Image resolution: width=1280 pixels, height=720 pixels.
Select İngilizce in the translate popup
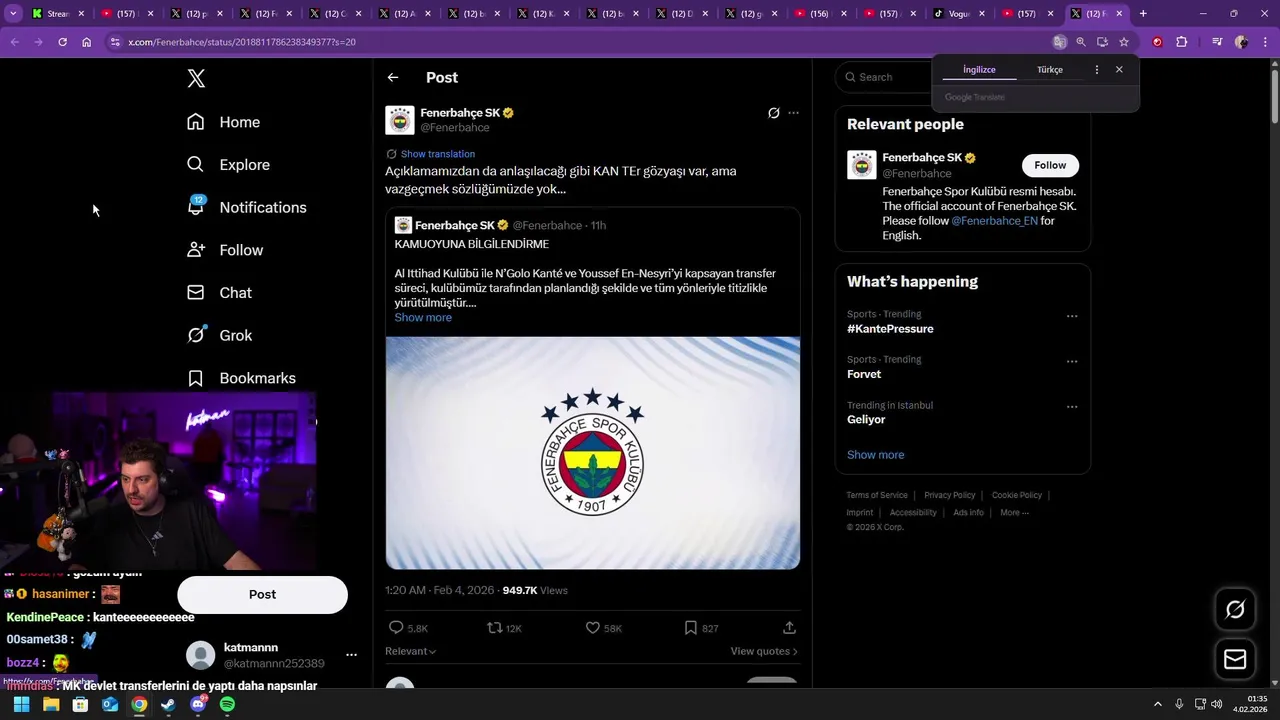979,70
